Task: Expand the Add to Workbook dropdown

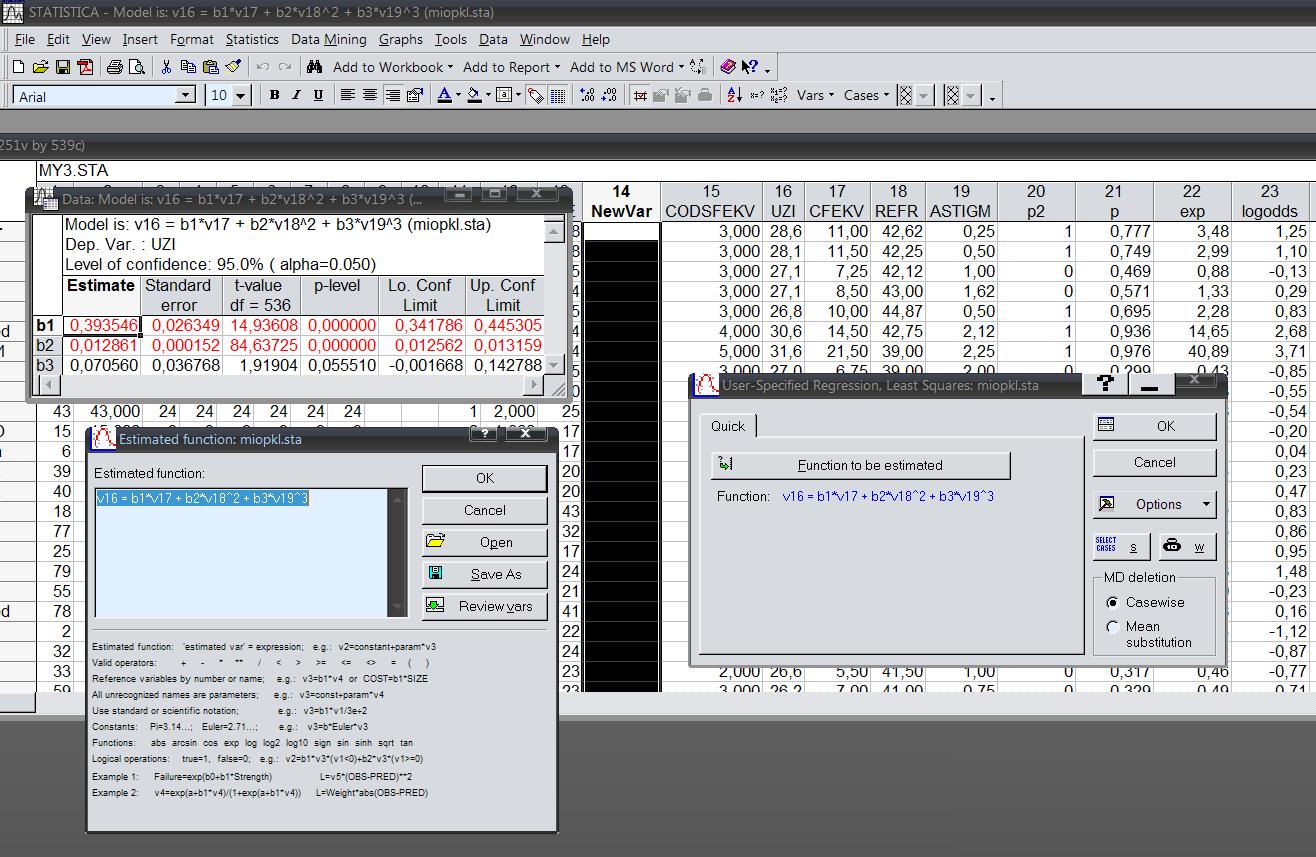Action: [x=393, y=67]
